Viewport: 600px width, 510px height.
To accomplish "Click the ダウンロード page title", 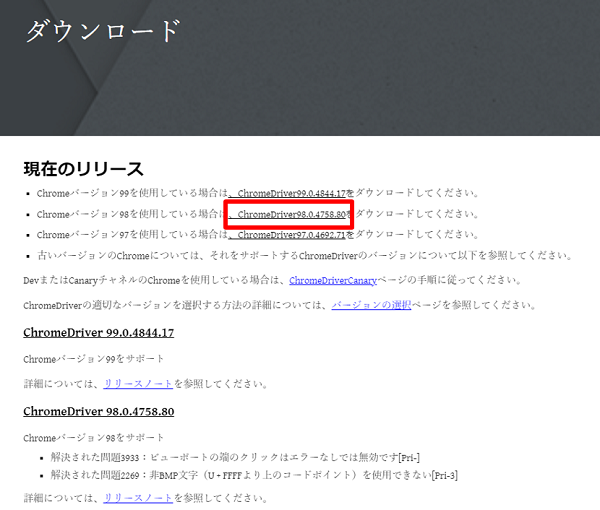I will point(103,31).
